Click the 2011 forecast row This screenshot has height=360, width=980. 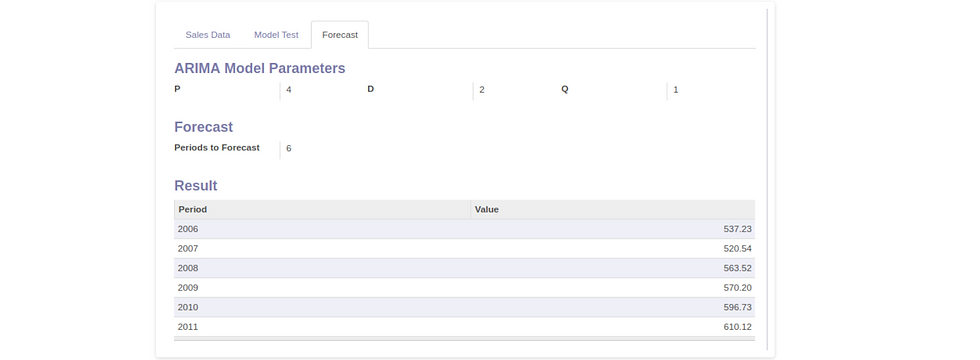click(x=464, y=326)
